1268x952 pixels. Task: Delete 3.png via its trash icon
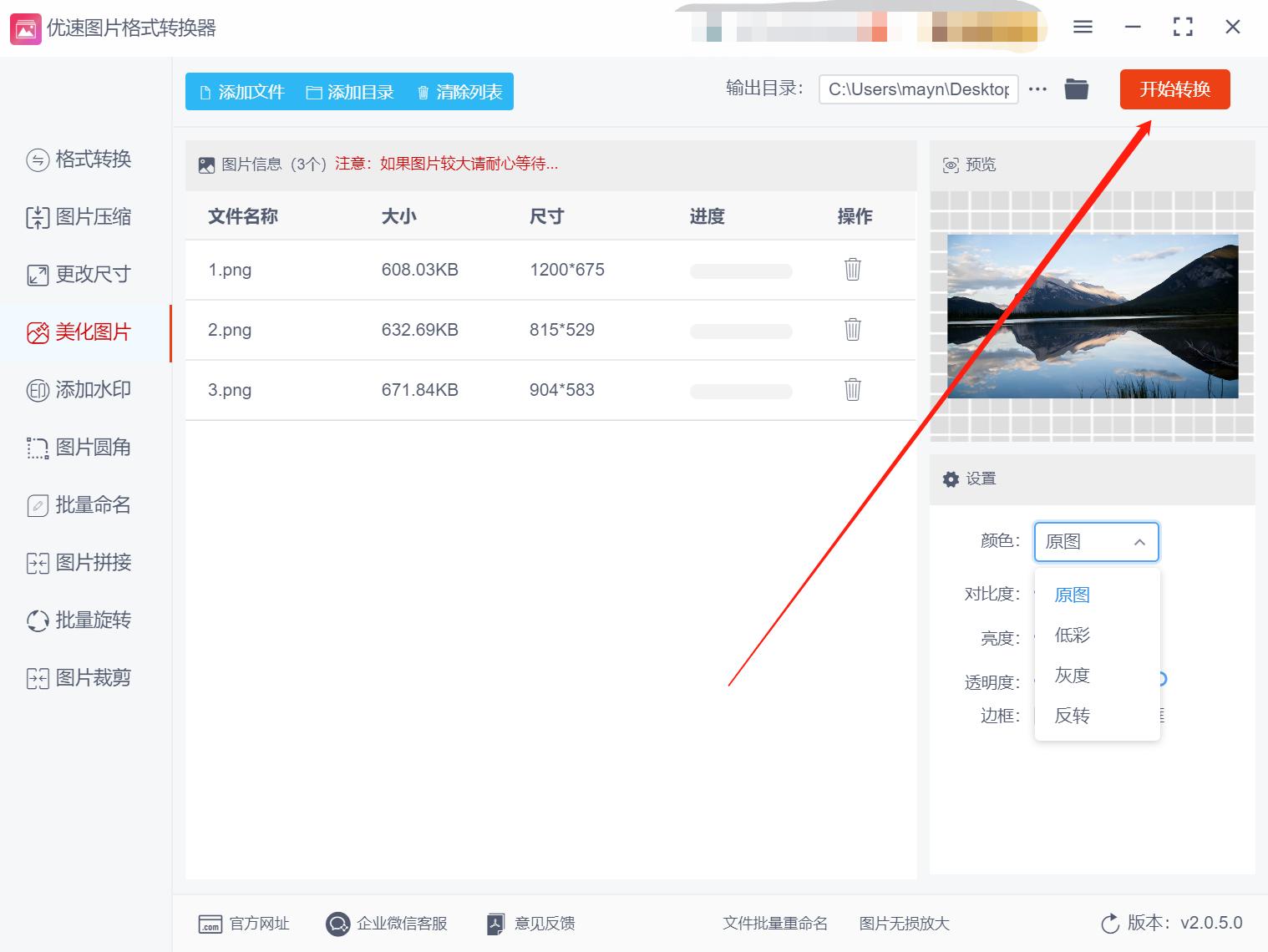tap(852, 390)
